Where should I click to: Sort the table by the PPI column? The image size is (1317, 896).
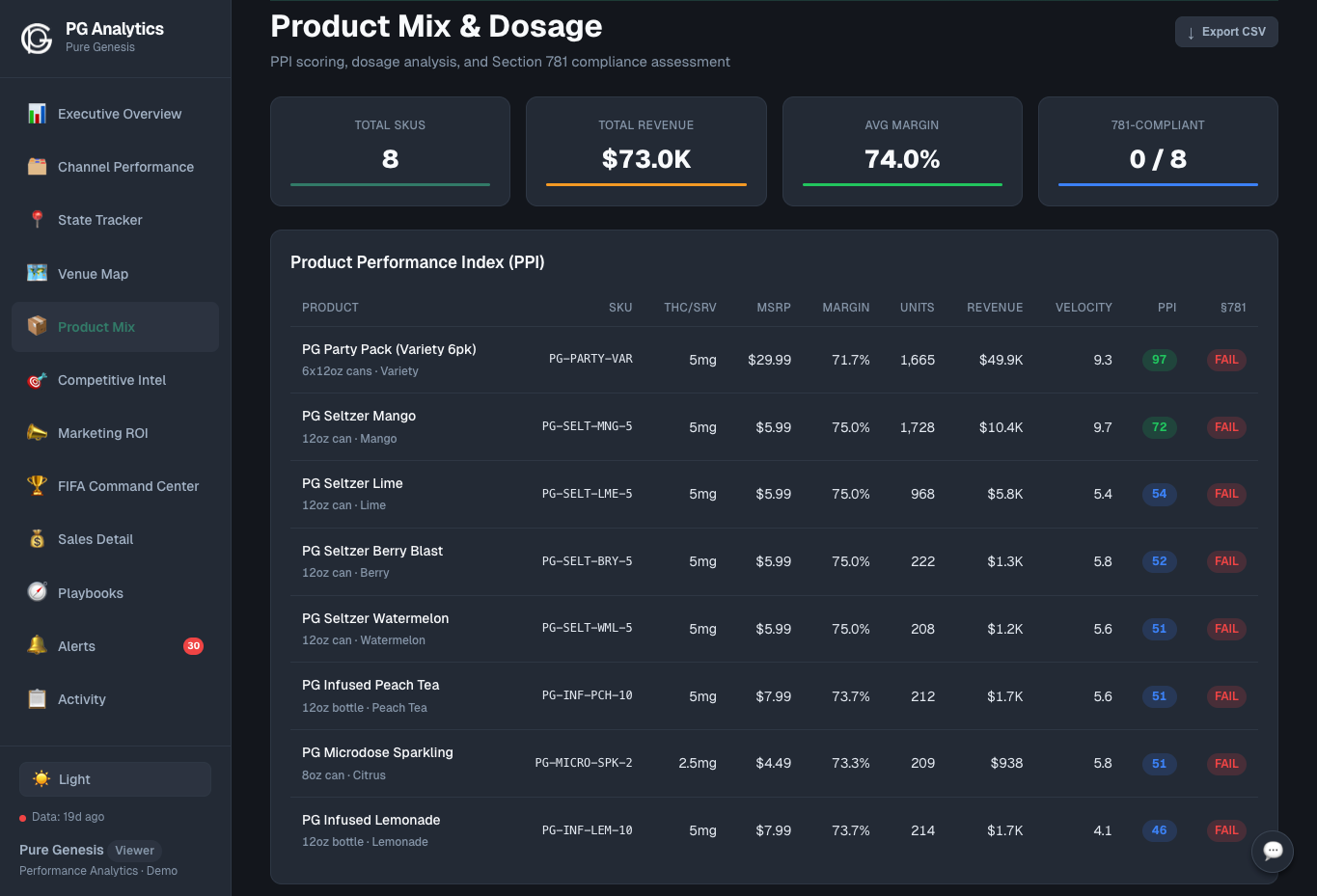[x=1166, y=307]
